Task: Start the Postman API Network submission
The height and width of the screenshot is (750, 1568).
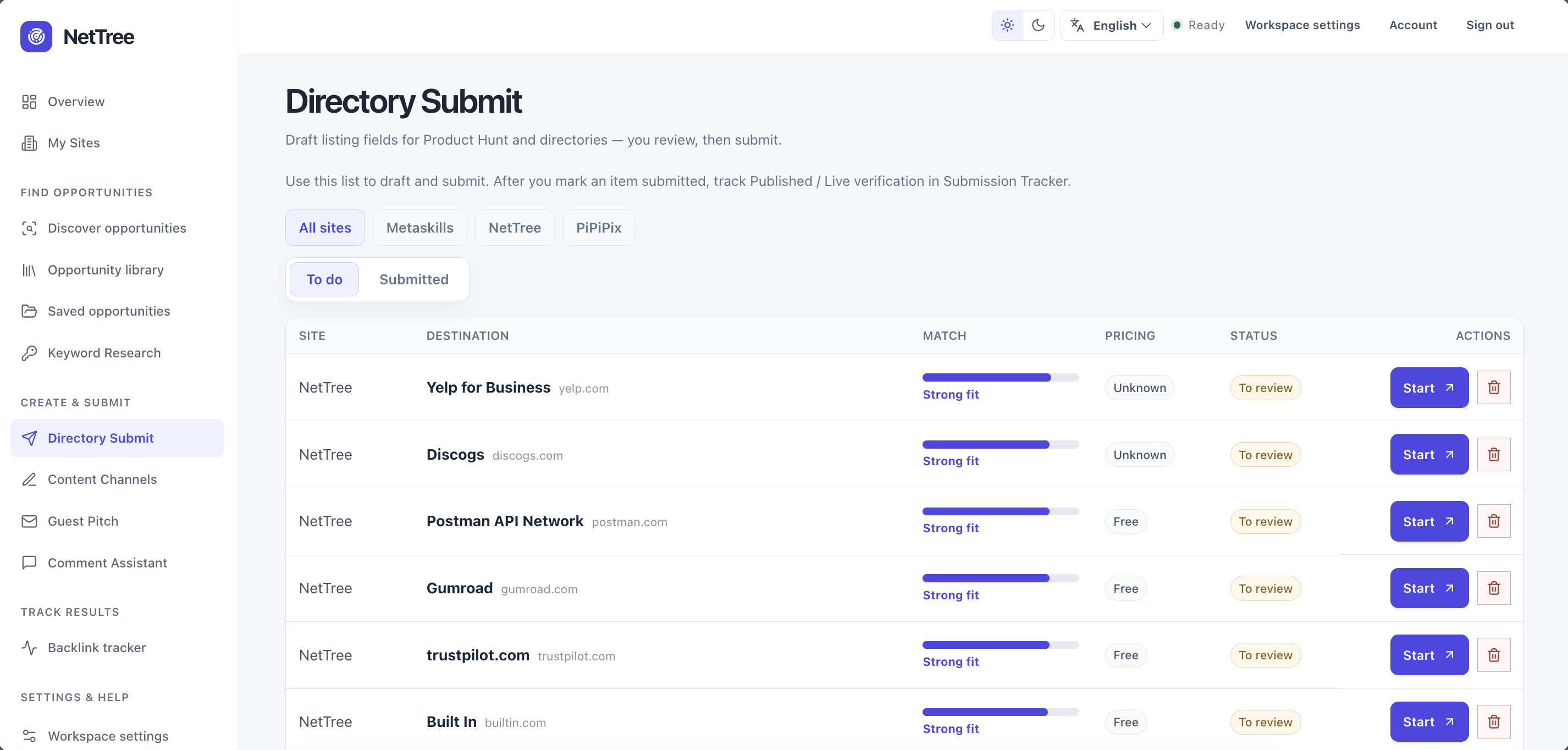Action: click(1429, 522)
